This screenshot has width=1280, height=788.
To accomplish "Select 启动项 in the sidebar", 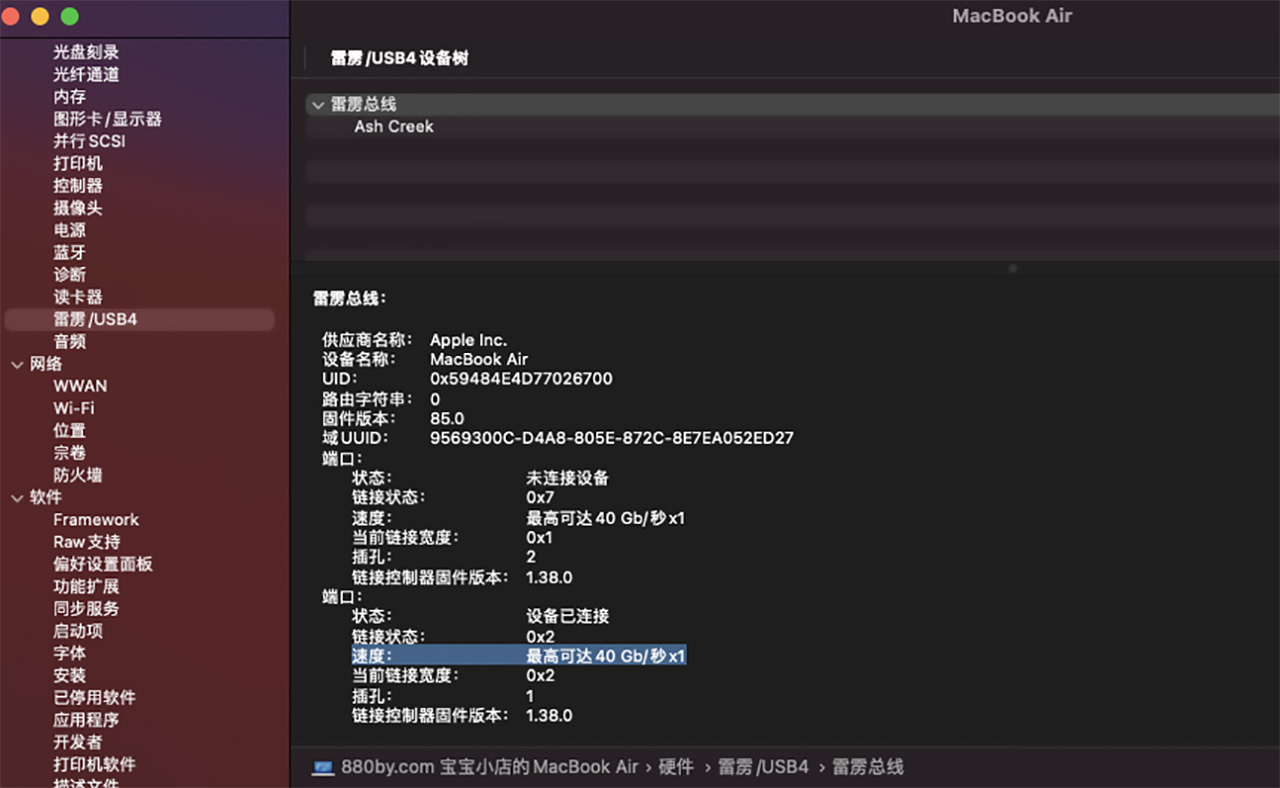I will (78, 630).
